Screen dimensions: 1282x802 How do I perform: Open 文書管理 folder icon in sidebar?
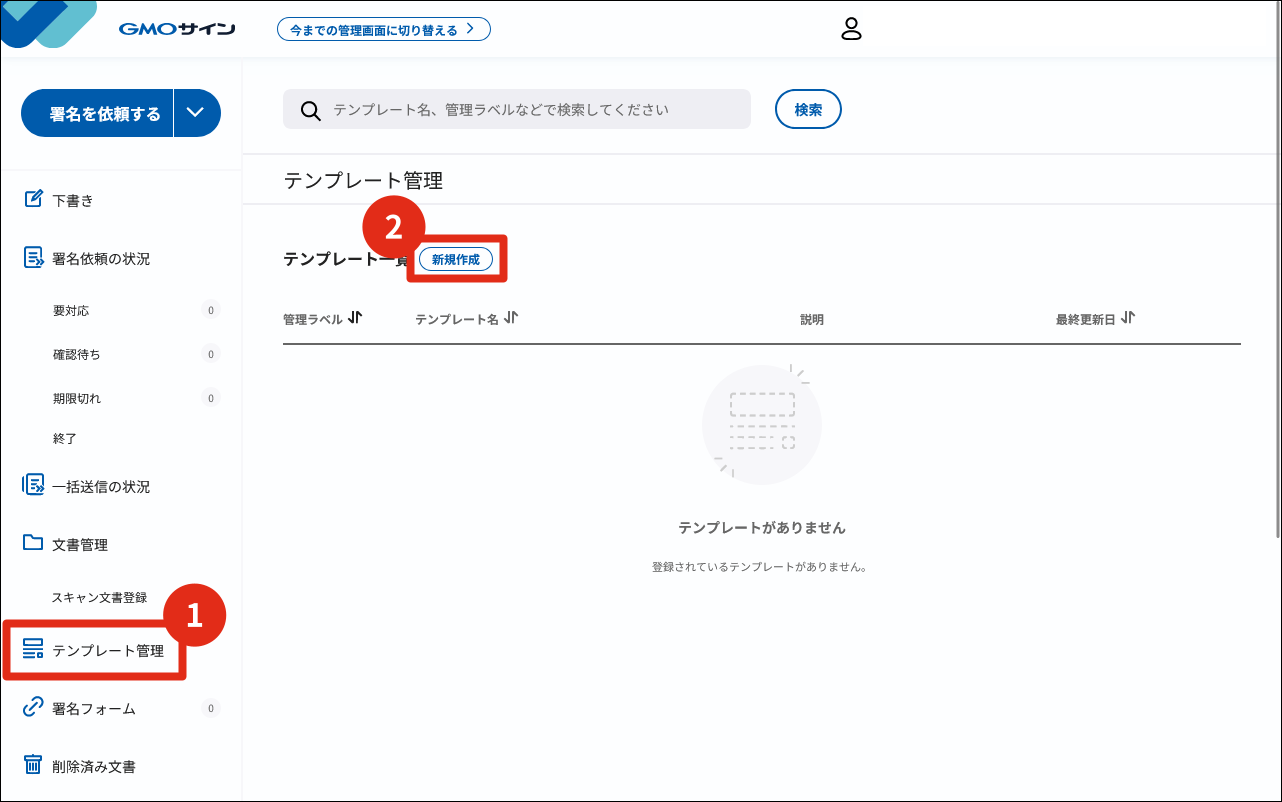click(31, 544)
